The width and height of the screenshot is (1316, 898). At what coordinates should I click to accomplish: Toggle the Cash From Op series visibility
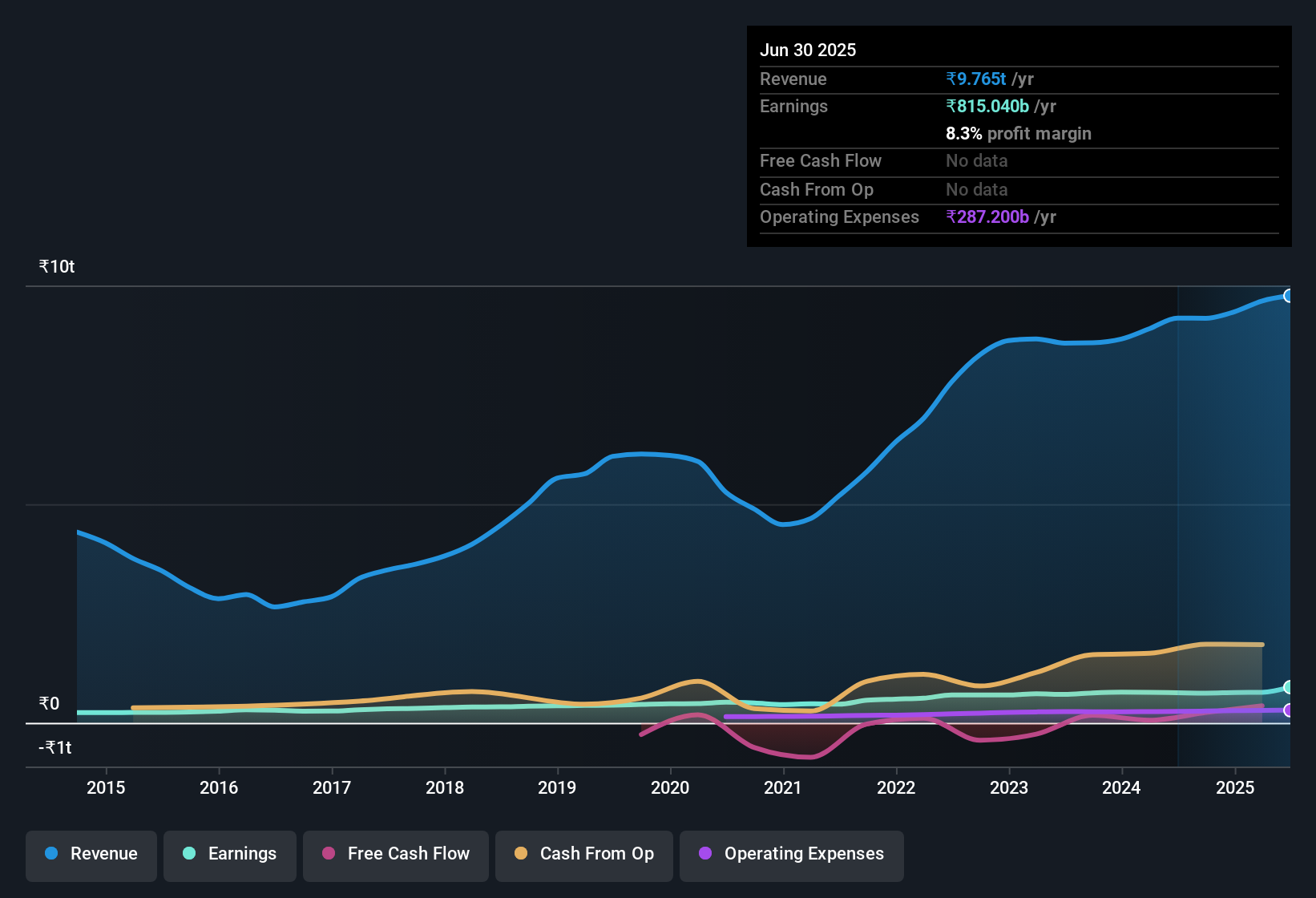pos(583,854)
